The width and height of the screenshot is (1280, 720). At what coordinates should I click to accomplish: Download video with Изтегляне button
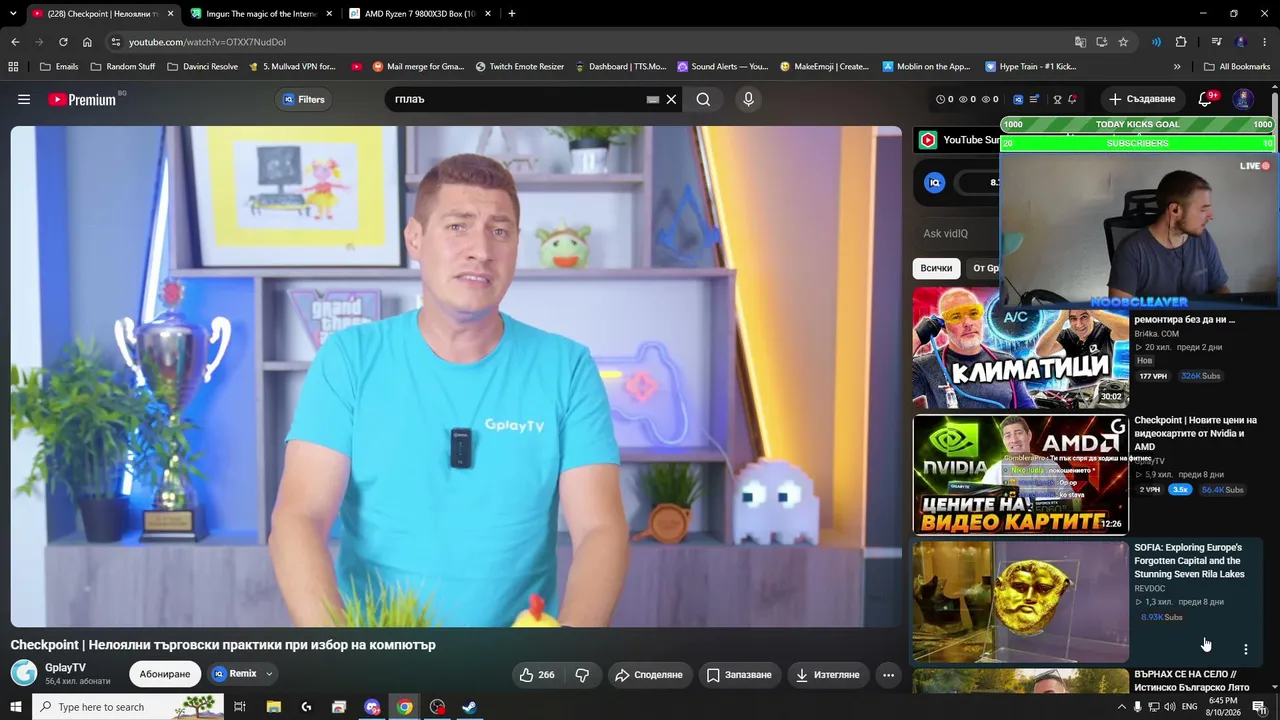pos(827,675)
